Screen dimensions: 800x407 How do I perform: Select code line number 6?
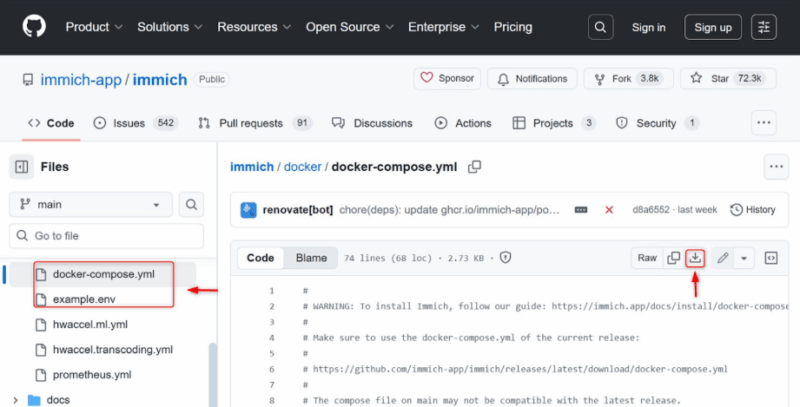click(272, 369)
